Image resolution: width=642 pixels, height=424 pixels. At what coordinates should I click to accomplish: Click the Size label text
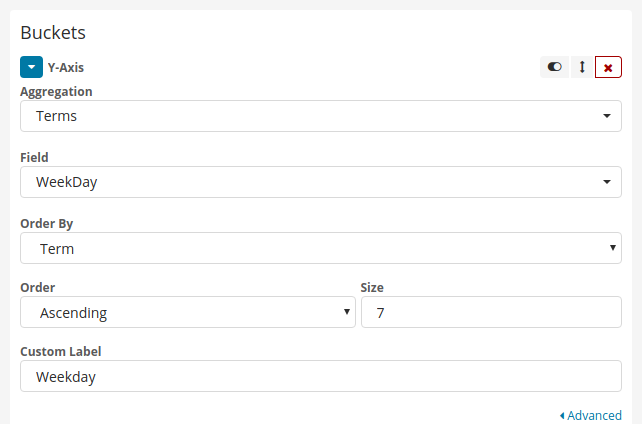372,287
